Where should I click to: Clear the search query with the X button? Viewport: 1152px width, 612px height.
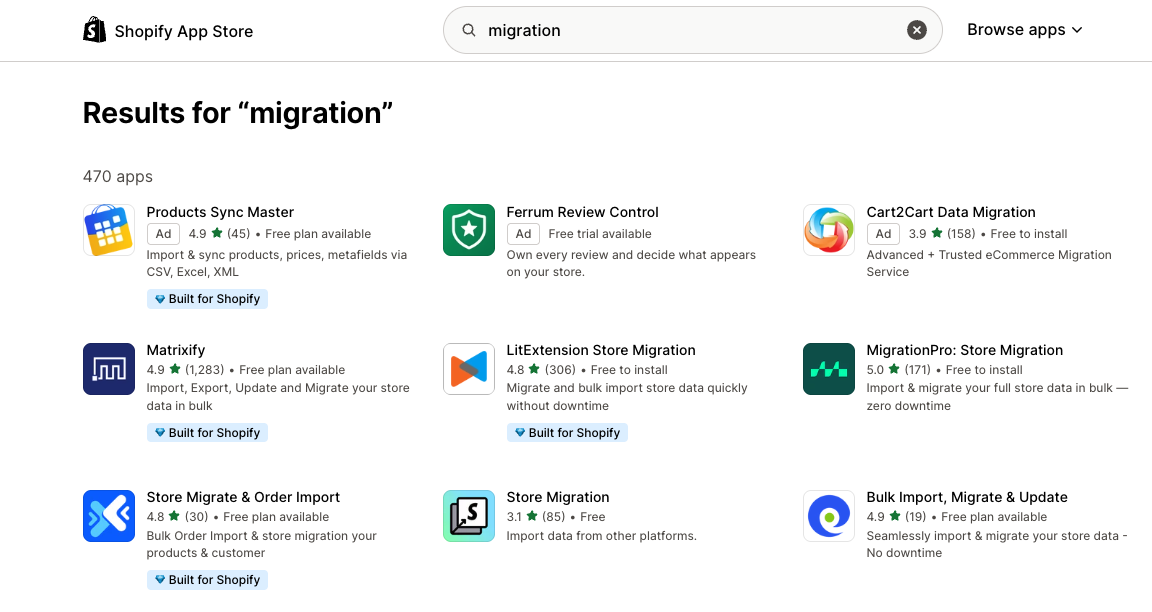pos(916,30)
